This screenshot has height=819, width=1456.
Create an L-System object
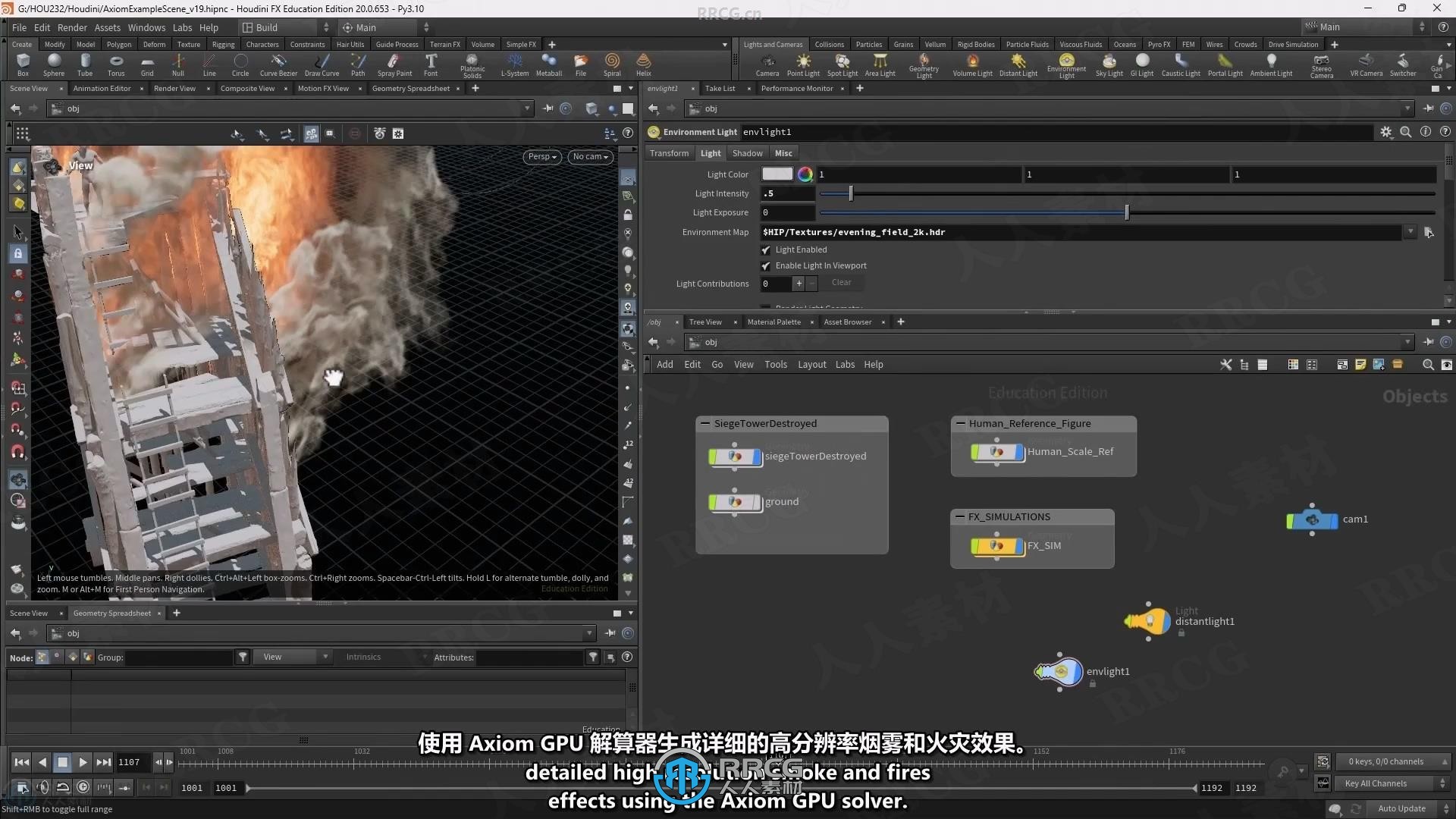pyautogui.click(x=515, y=64)
